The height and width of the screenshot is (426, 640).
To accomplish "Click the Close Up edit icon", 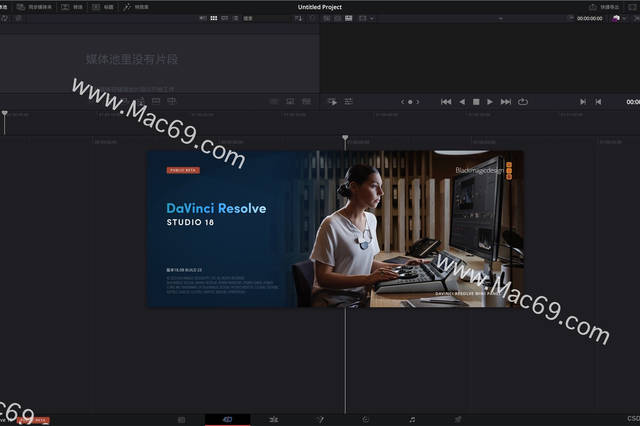I will tap(141, 101).
